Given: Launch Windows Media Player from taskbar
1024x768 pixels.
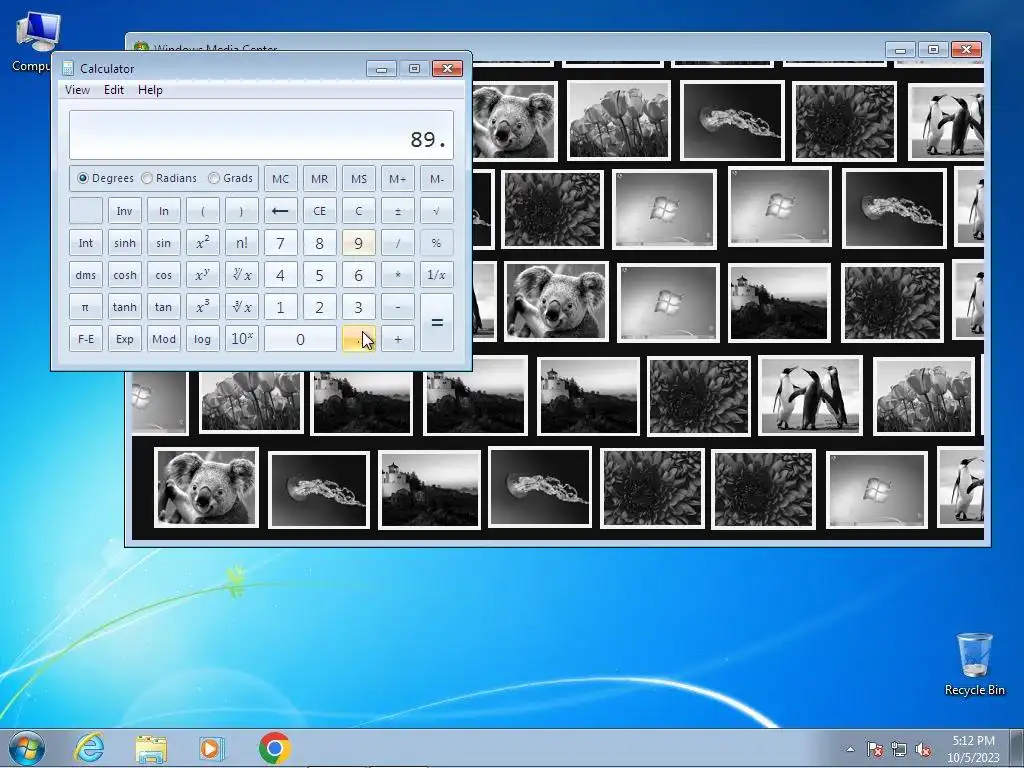Looking at the screenshot, I should pos(212,748).
